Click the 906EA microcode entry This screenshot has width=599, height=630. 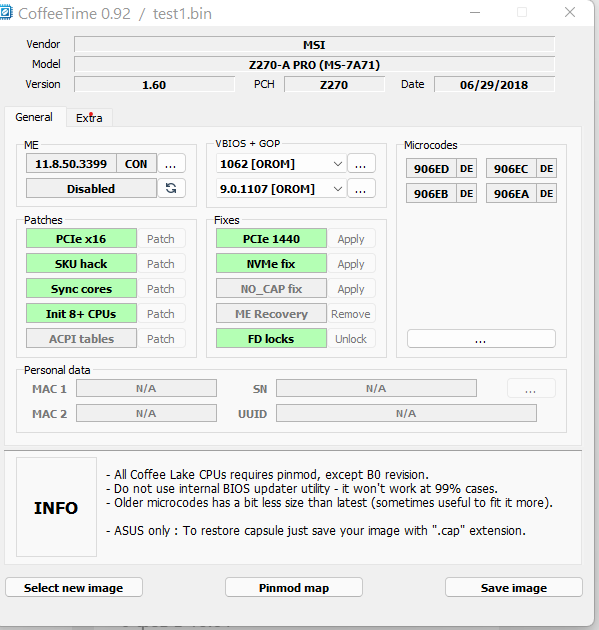pyautogui.click(x=511, y=193)
